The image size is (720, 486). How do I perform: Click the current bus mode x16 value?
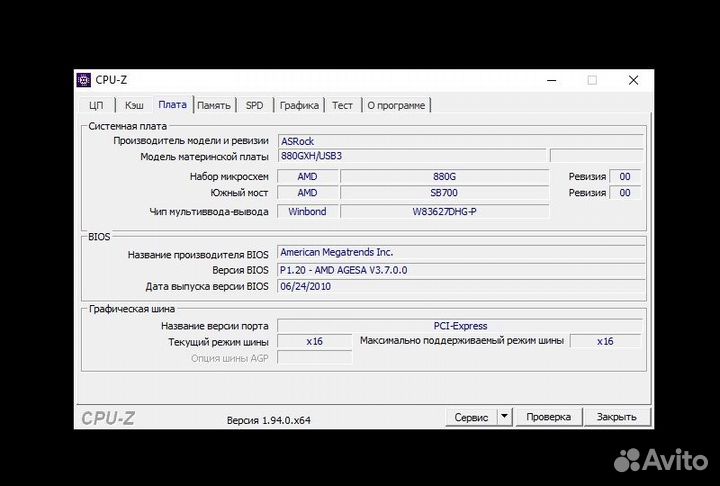(315, 341)
